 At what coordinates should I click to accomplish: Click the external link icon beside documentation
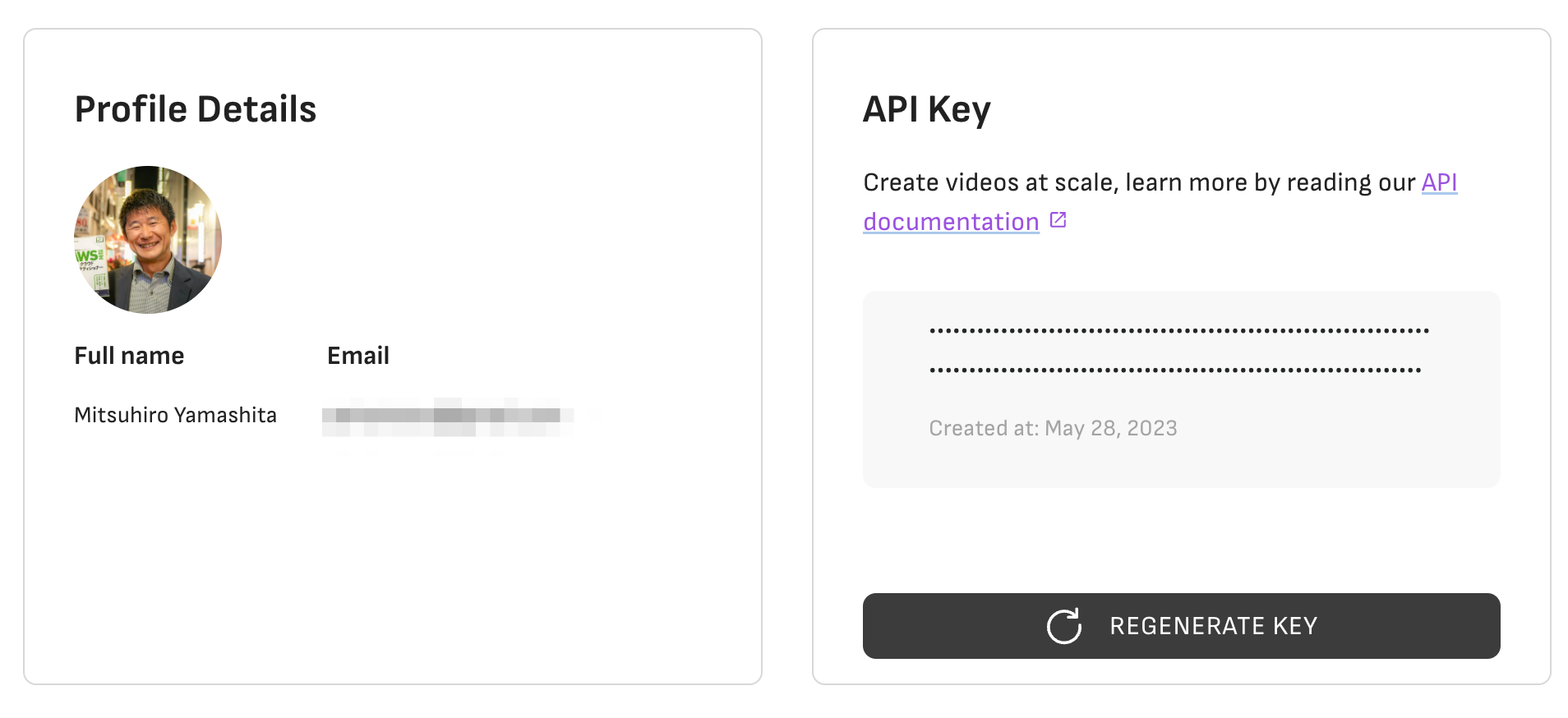pyautogui.click(x=1058, y=220)
